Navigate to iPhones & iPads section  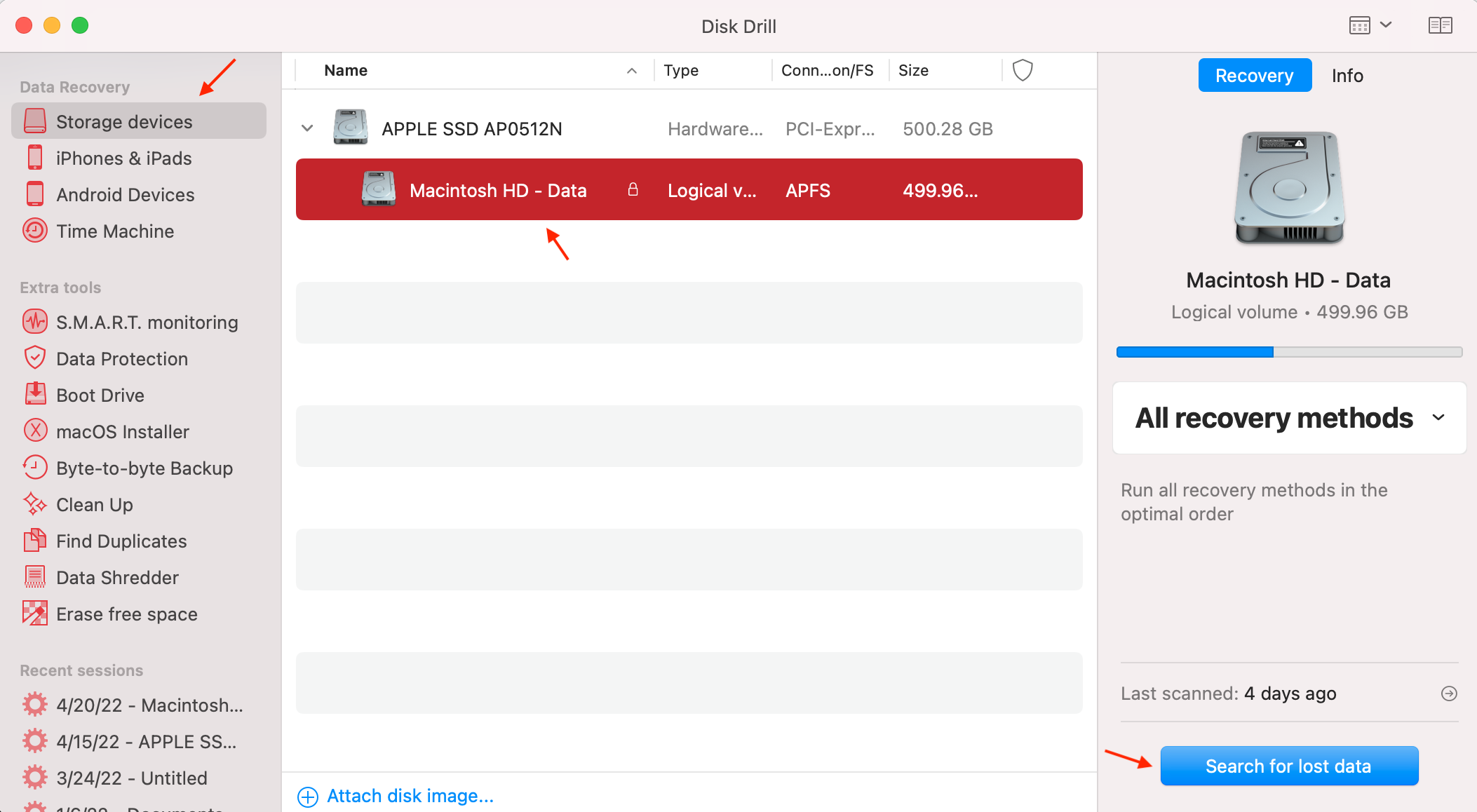124,158
